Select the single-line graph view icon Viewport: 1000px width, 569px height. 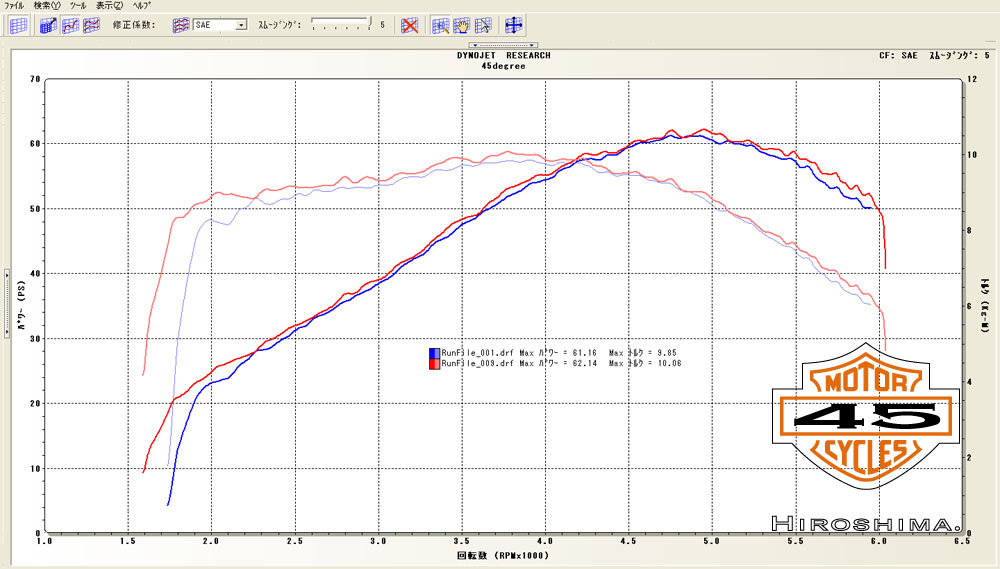coord(70,25)
